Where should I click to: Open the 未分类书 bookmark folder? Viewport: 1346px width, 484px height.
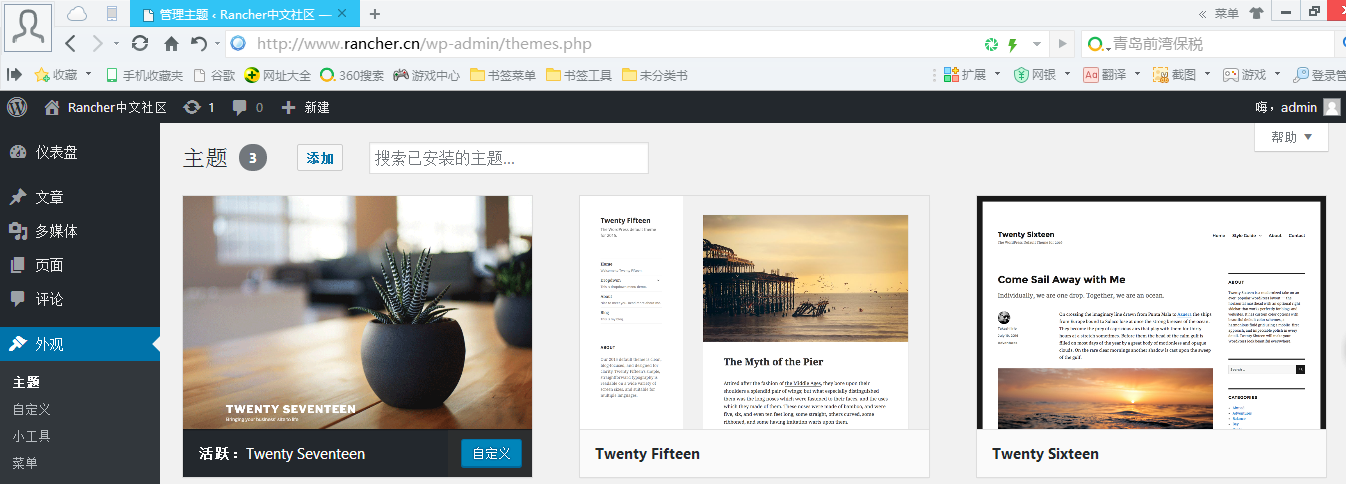655,74
